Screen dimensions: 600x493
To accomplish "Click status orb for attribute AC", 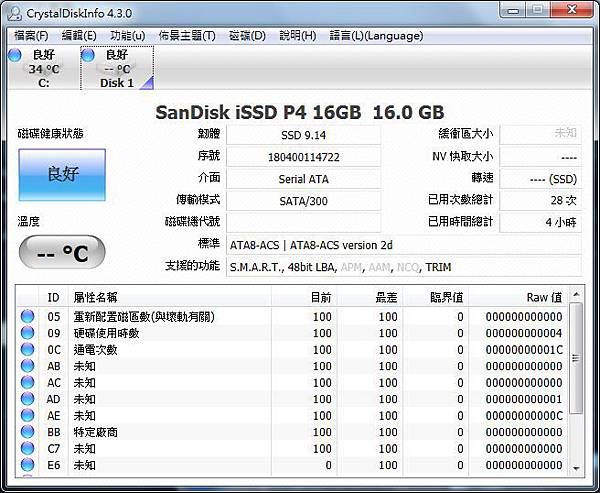I will [27, 382].
